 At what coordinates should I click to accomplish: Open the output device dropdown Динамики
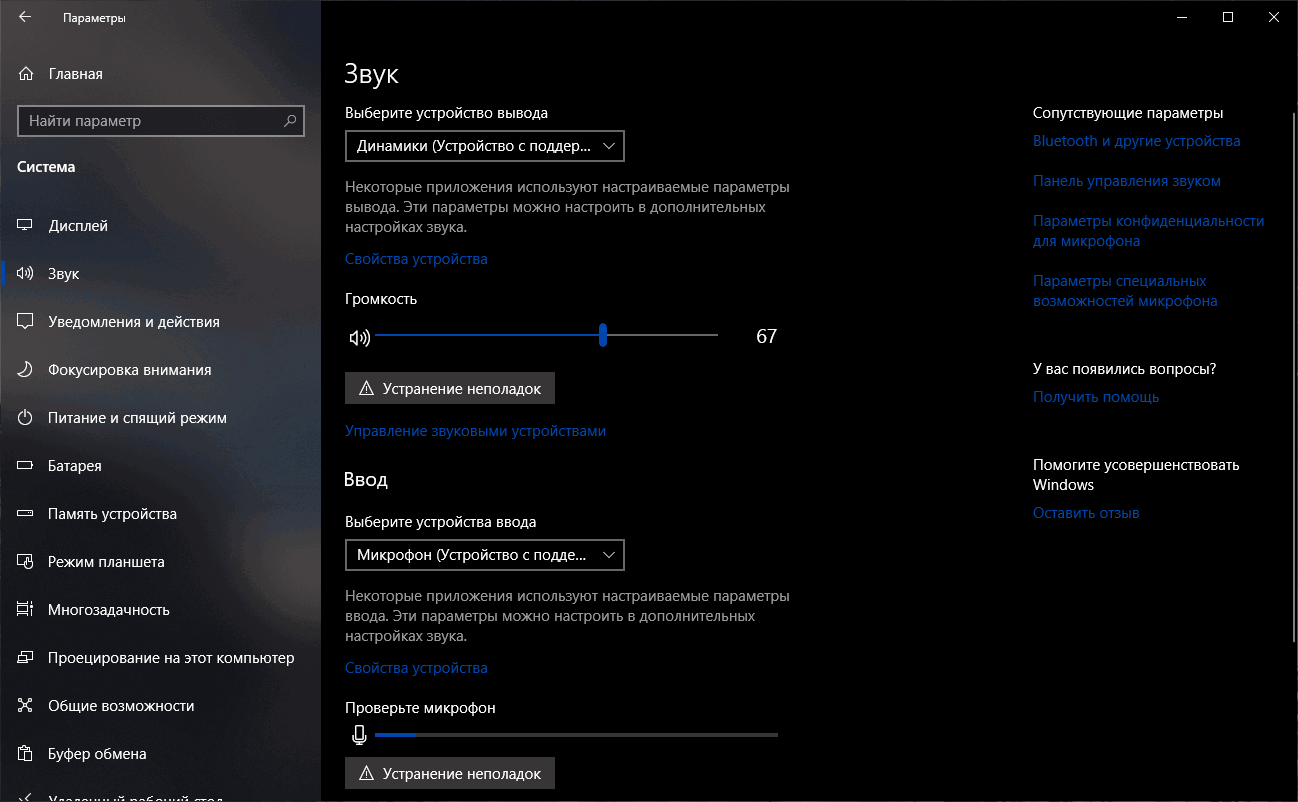click(x=484, y=146)
